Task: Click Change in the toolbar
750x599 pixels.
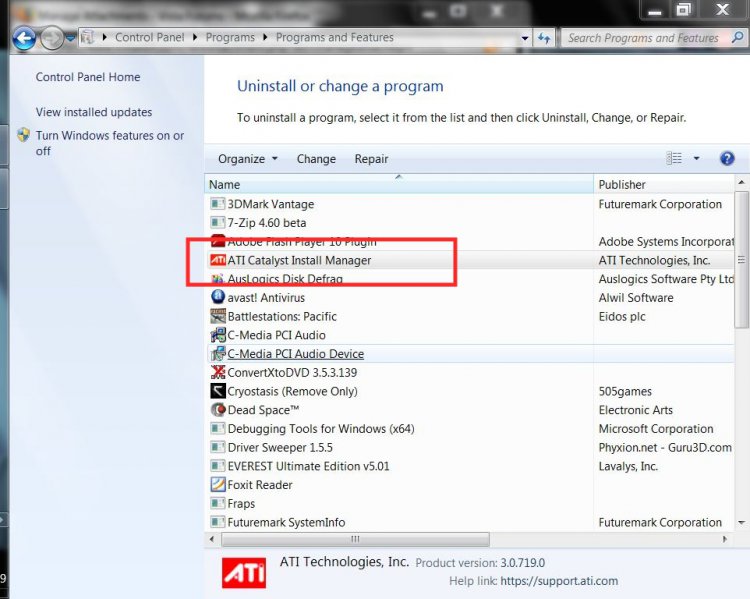Action: pos(316,159)
